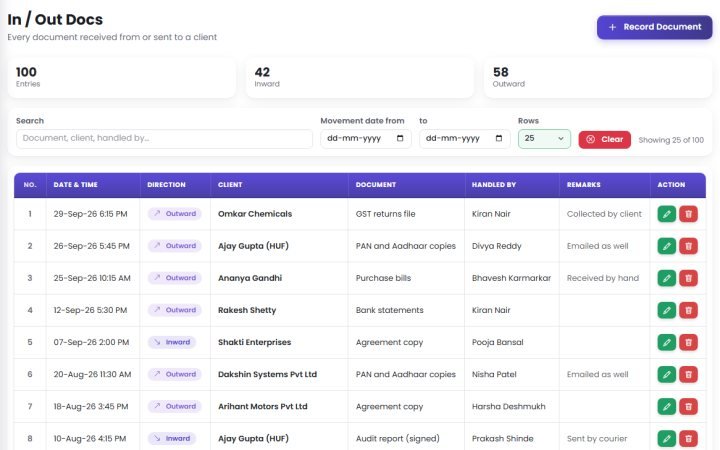Delete the Omkar Chemicals entry
The image size is (720, 450).
tap(688, 214)
